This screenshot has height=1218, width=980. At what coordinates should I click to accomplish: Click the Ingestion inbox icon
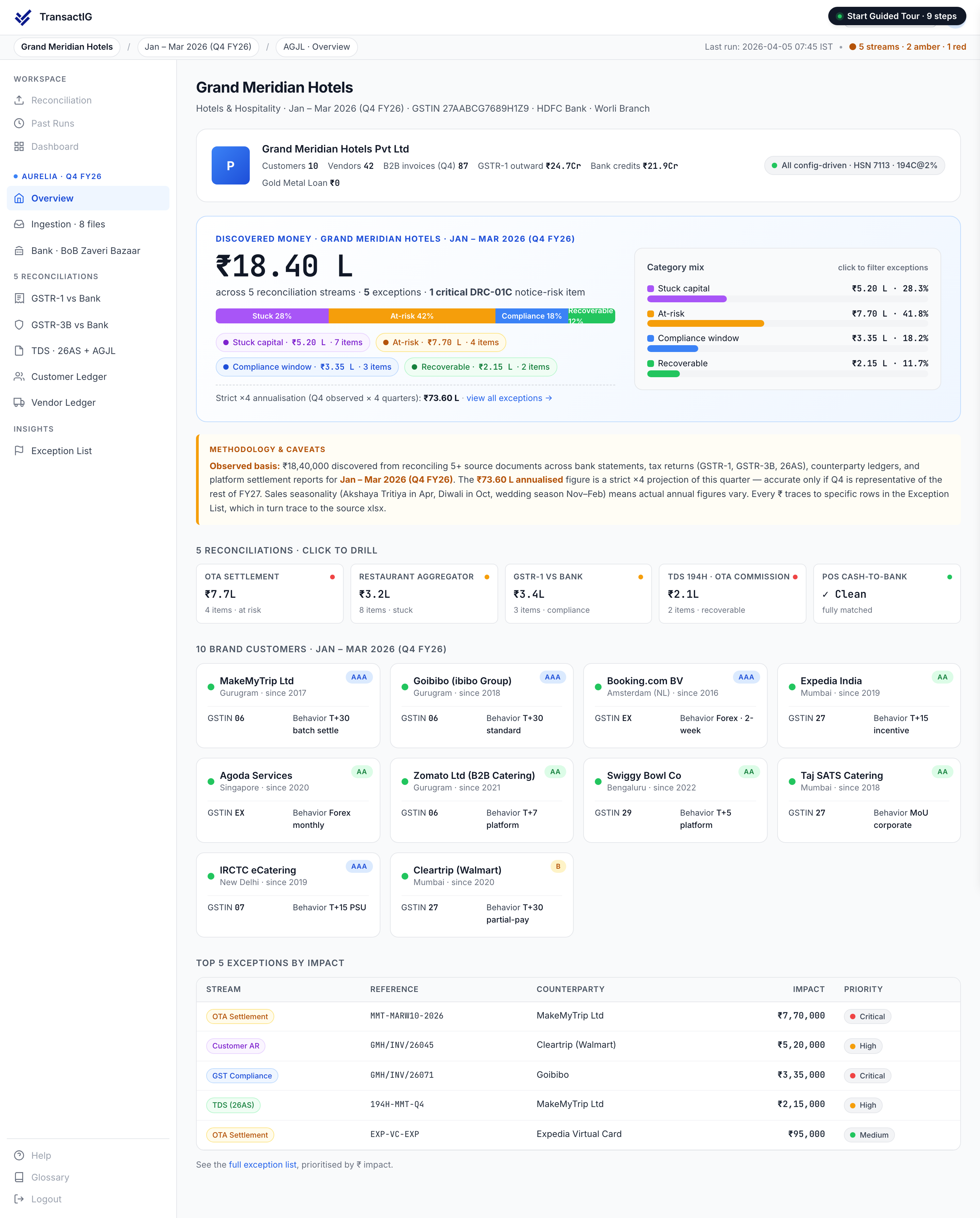point(19,224)
